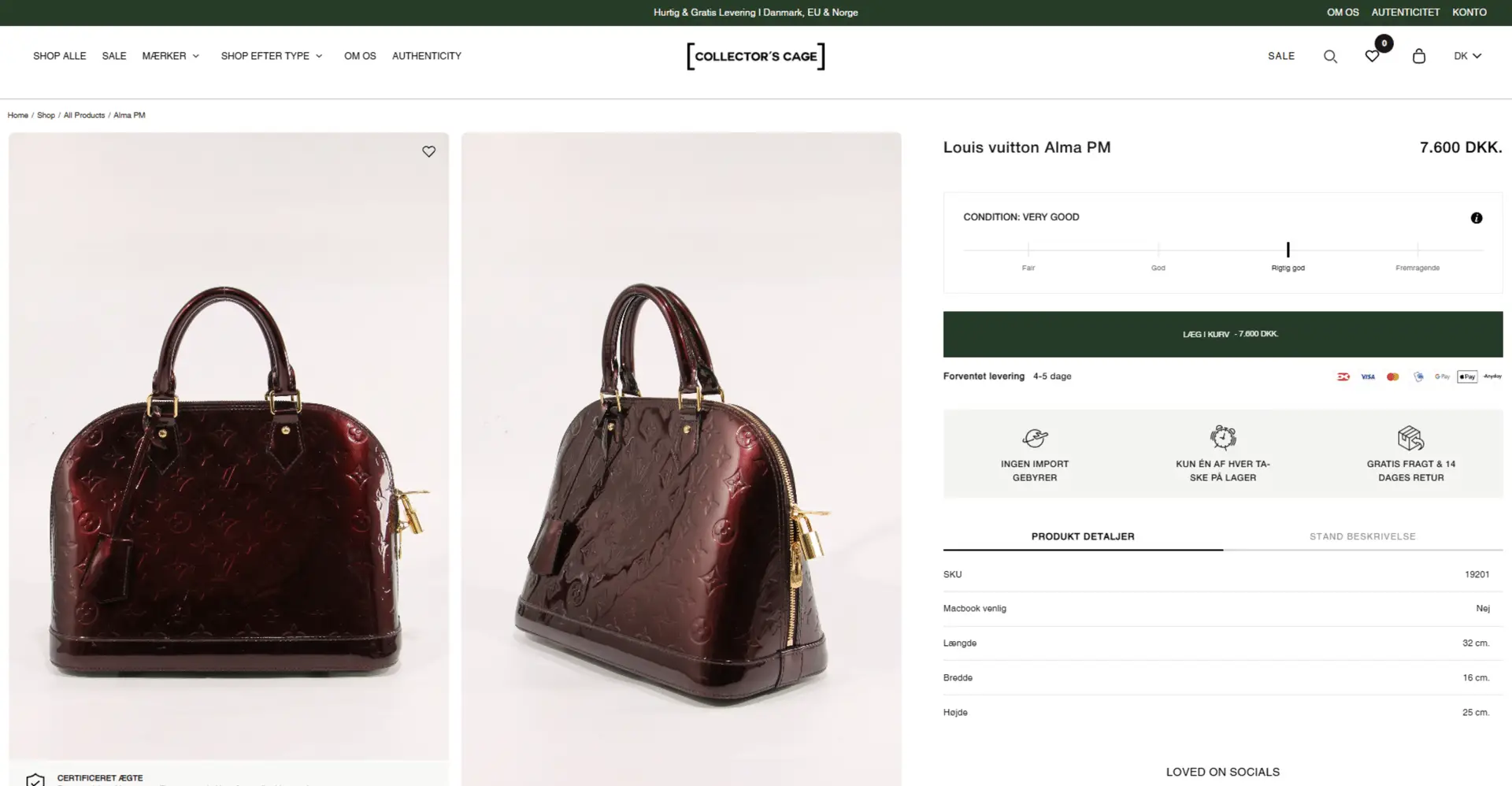1512x786 pixels.
Task: Select the PRODUKT DETALJER tab
Action: click(1083, 537)
